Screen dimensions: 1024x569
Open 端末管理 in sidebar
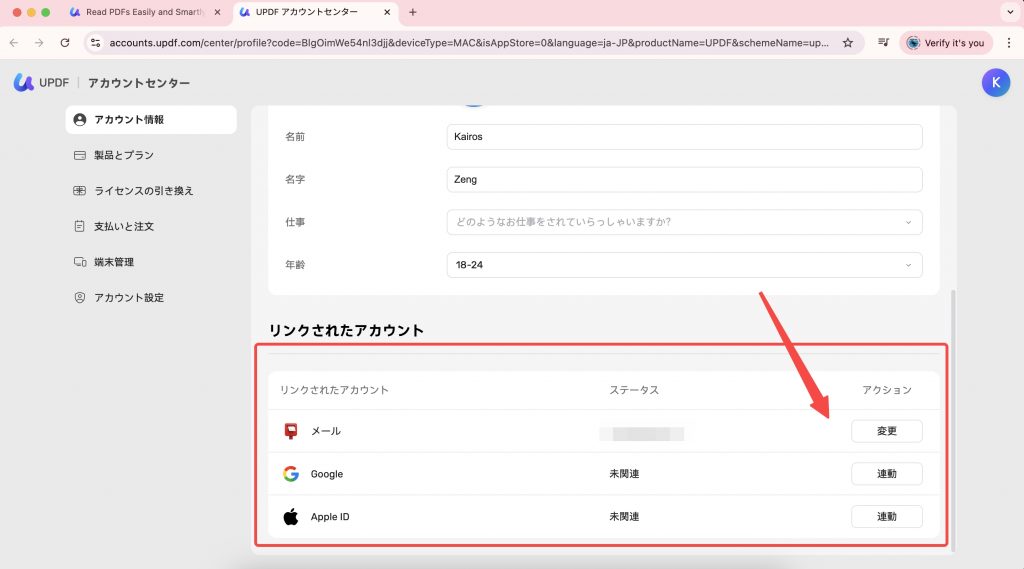[151, 262]
